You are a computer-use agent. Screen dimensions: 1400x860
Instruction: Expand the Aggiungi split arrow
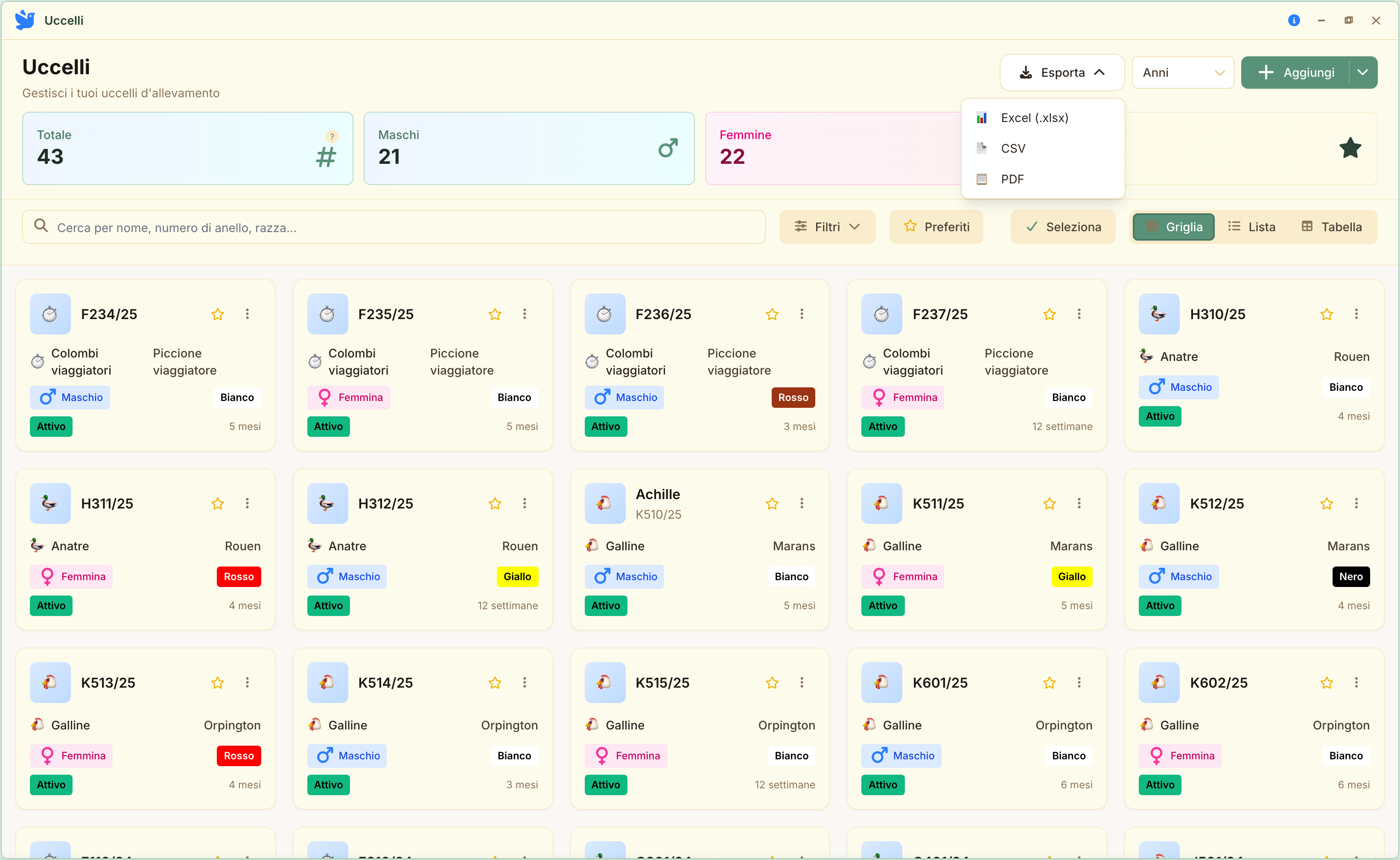(1363, 72)
